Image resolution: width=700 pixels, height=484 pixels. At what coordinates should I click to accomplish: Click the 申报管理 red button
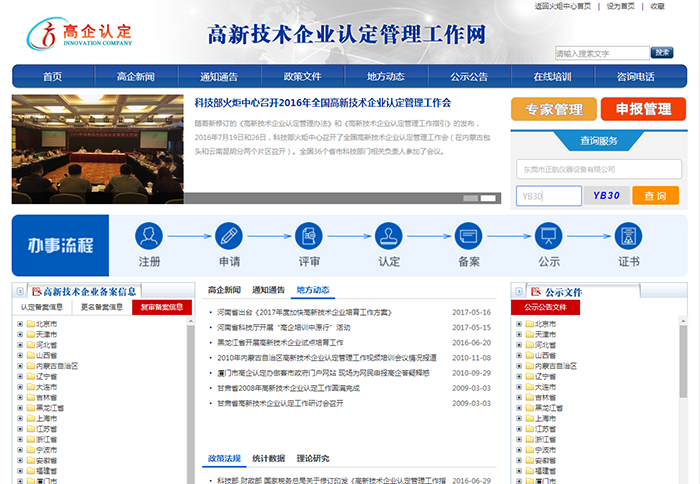click(643, 109)
